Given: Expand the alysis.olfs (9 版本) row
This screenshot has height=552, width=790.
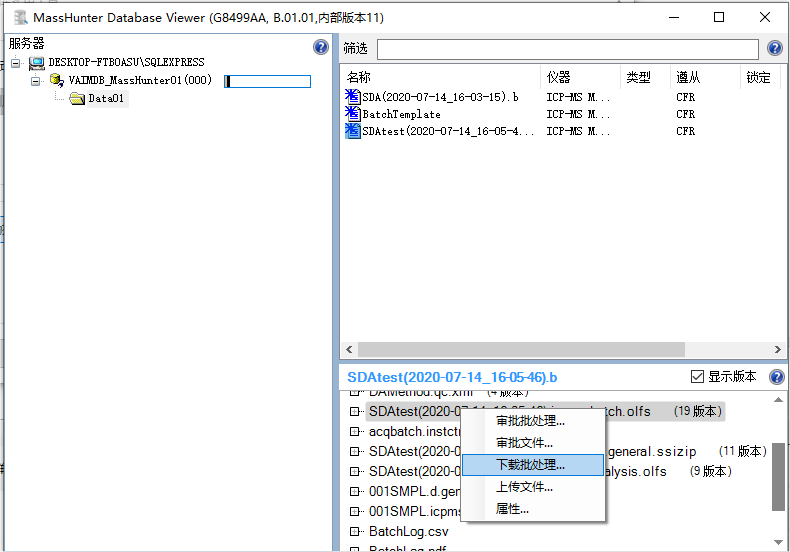Looking at the screenshot, I should pos(354,471).
